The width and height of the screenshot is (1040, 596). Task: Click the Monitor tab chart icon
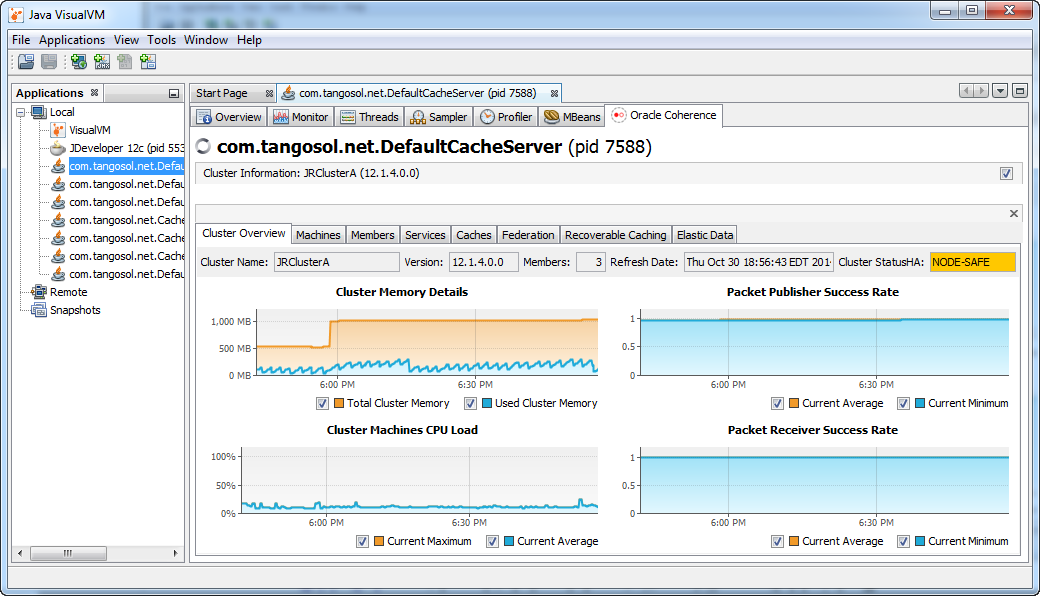(x=281, y=117)
